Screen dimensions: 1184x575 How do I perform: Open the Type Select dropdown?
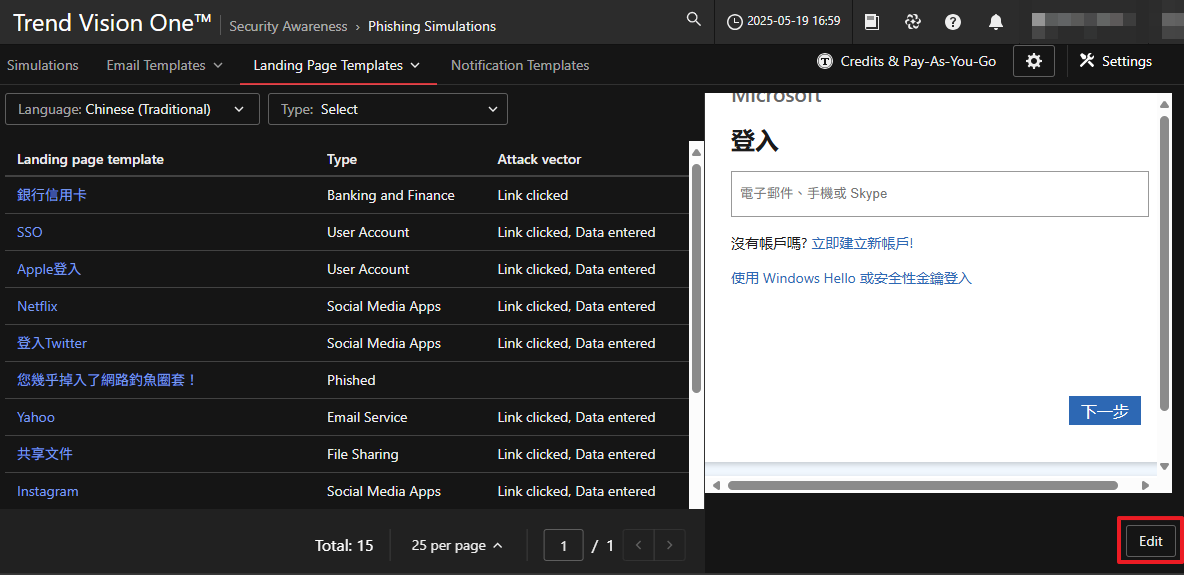click(x=388, y=109)
